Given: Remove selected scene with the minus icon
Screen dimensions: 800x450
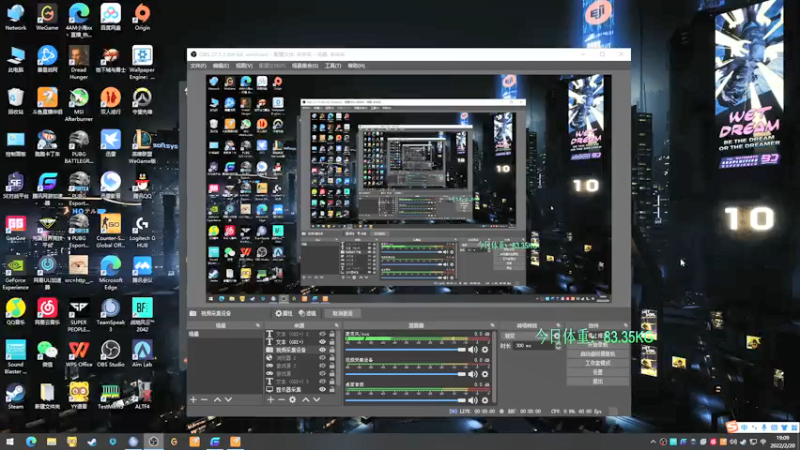Looking at the screenshot, I should [x=204, y=399].
